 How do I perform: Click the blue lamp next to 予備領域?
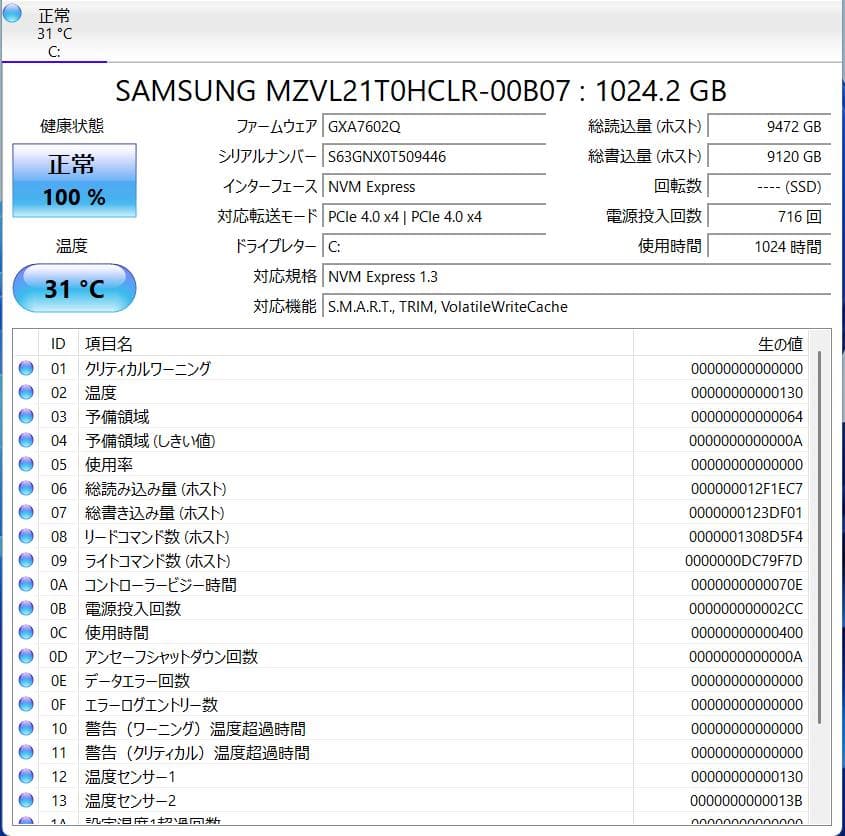[x=27, y=416]
